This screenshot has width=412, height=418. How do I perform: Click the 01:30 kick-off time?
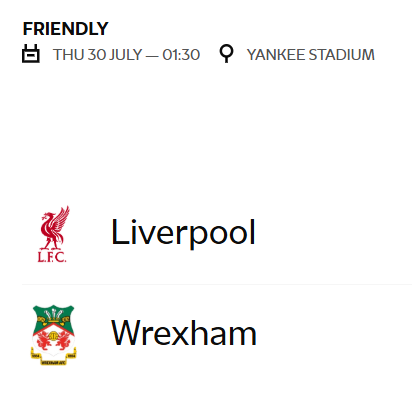[x=181, y=55]
